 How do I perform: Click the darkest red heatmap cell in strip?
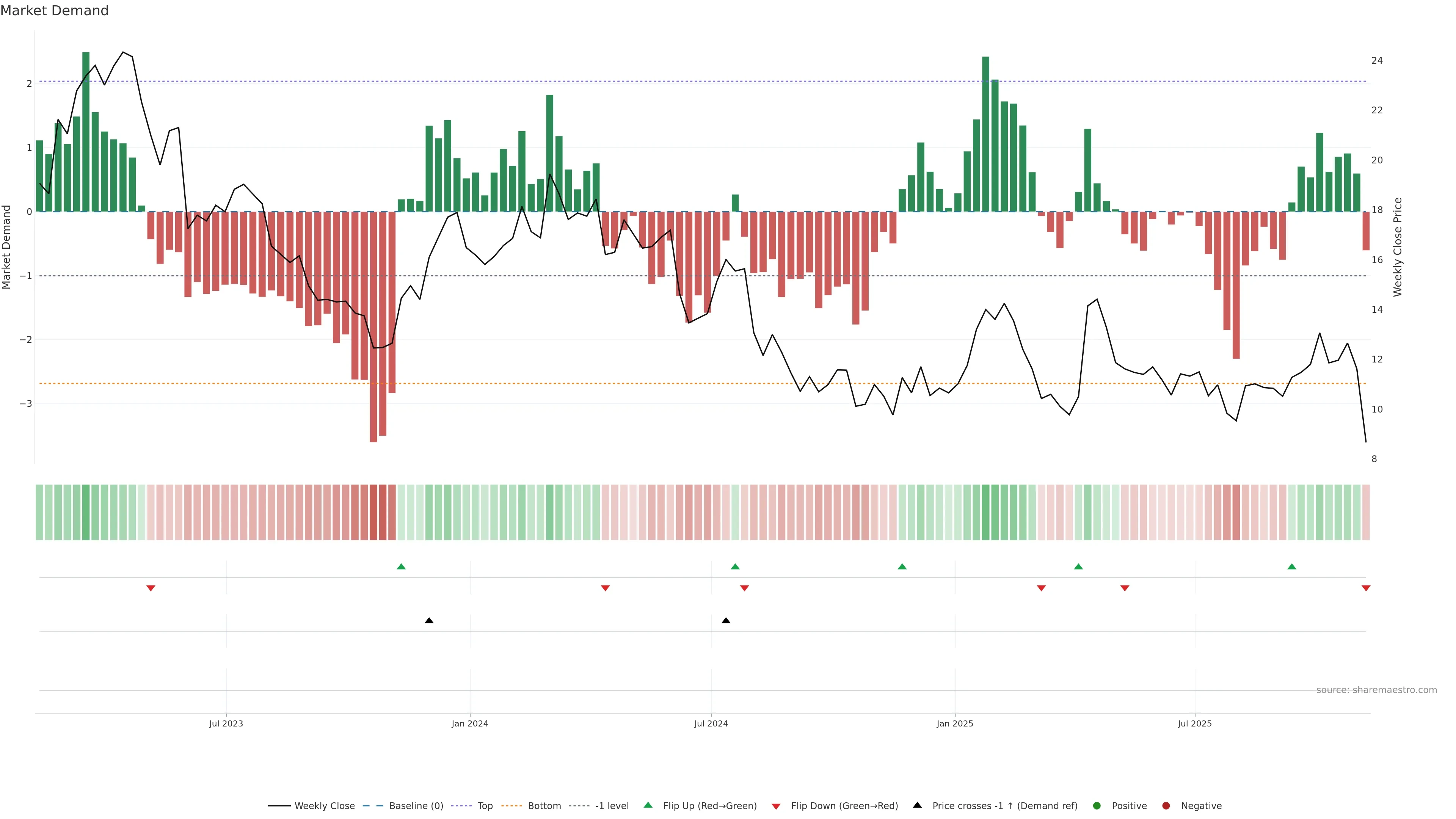pos(373,512)
